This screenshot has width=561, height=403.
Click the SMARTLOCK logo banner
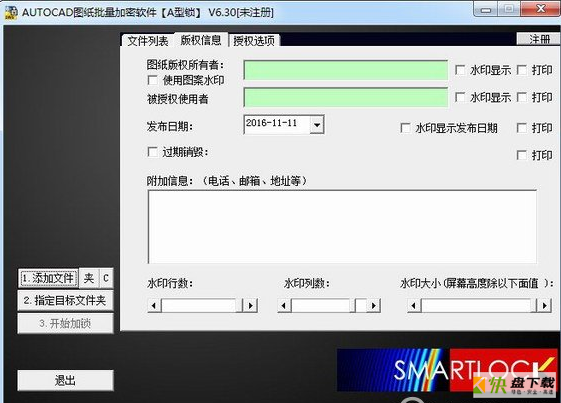(448, 370)
